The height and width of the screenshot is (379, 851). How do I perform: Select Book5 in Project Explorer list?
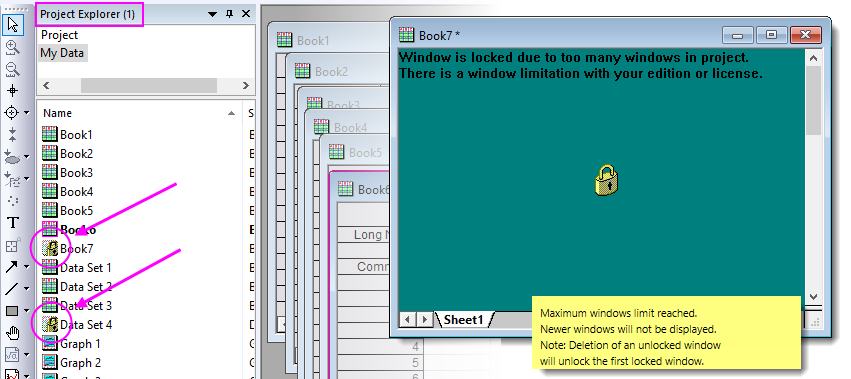(77, 211)
